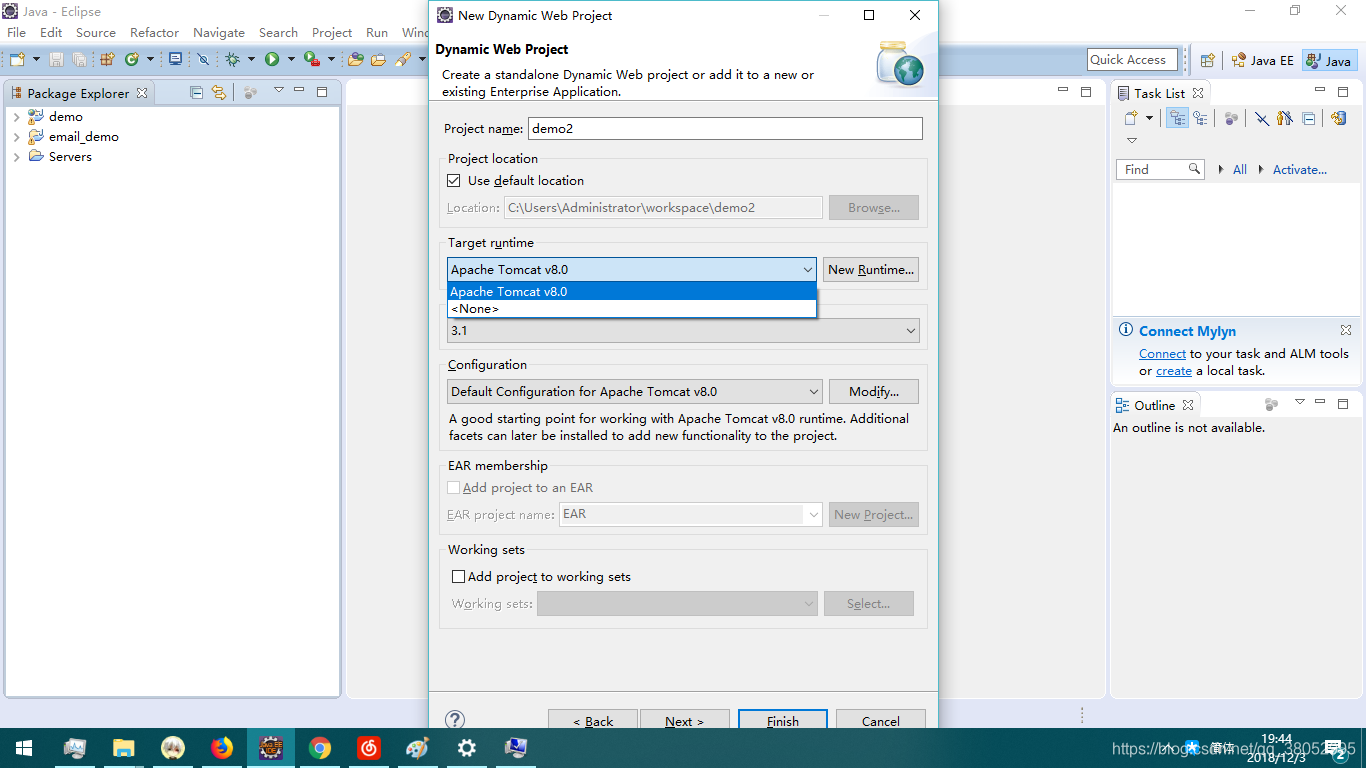Click the Open Task folder icon
The height and width of the screenshot is (768, 1366).
pos(378,60)
